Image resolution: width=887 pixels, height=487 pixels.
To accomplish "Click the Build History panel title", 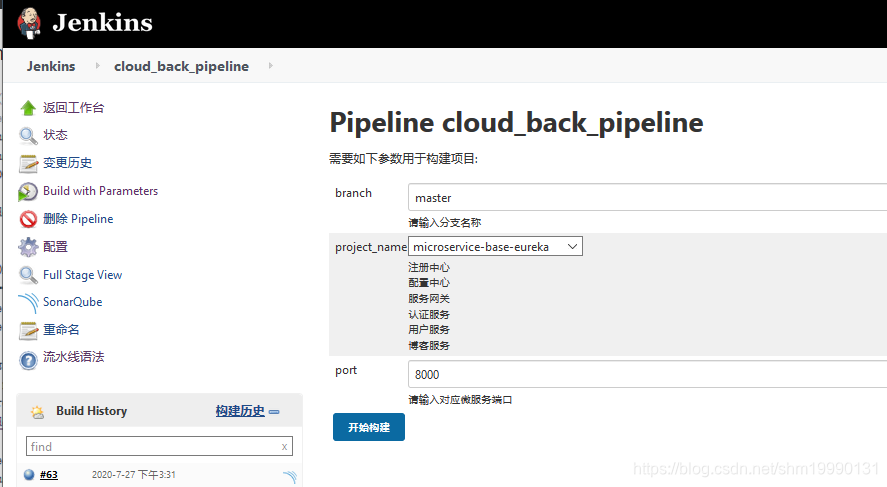I will click(91, 411).
